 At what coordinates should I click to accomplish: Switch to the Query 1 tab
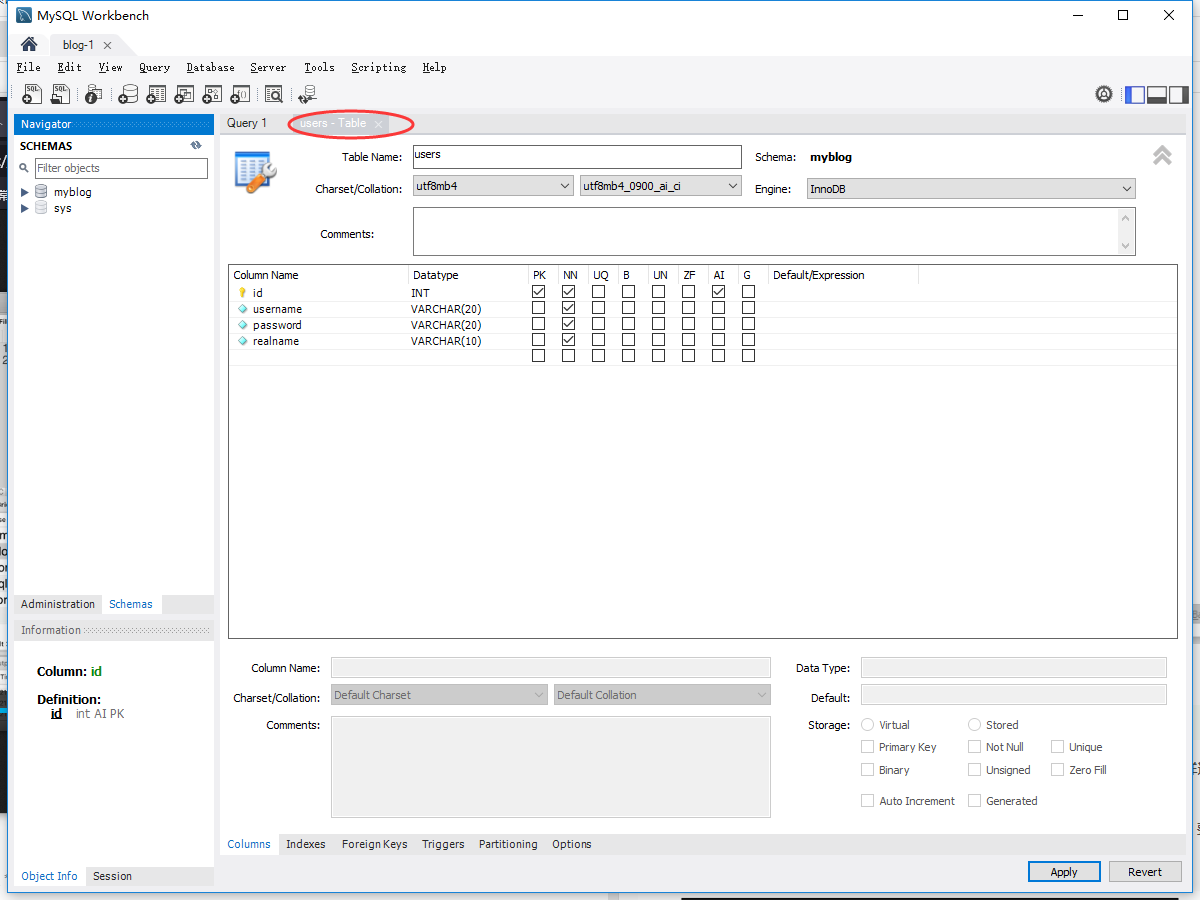coord(247,123)
